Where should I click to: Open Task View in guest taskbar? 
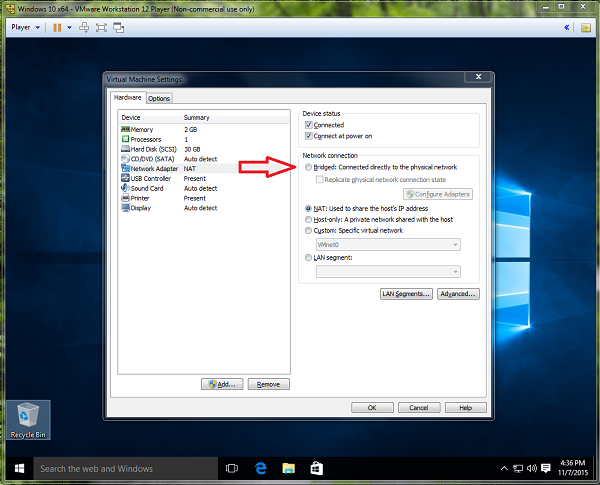232,469
